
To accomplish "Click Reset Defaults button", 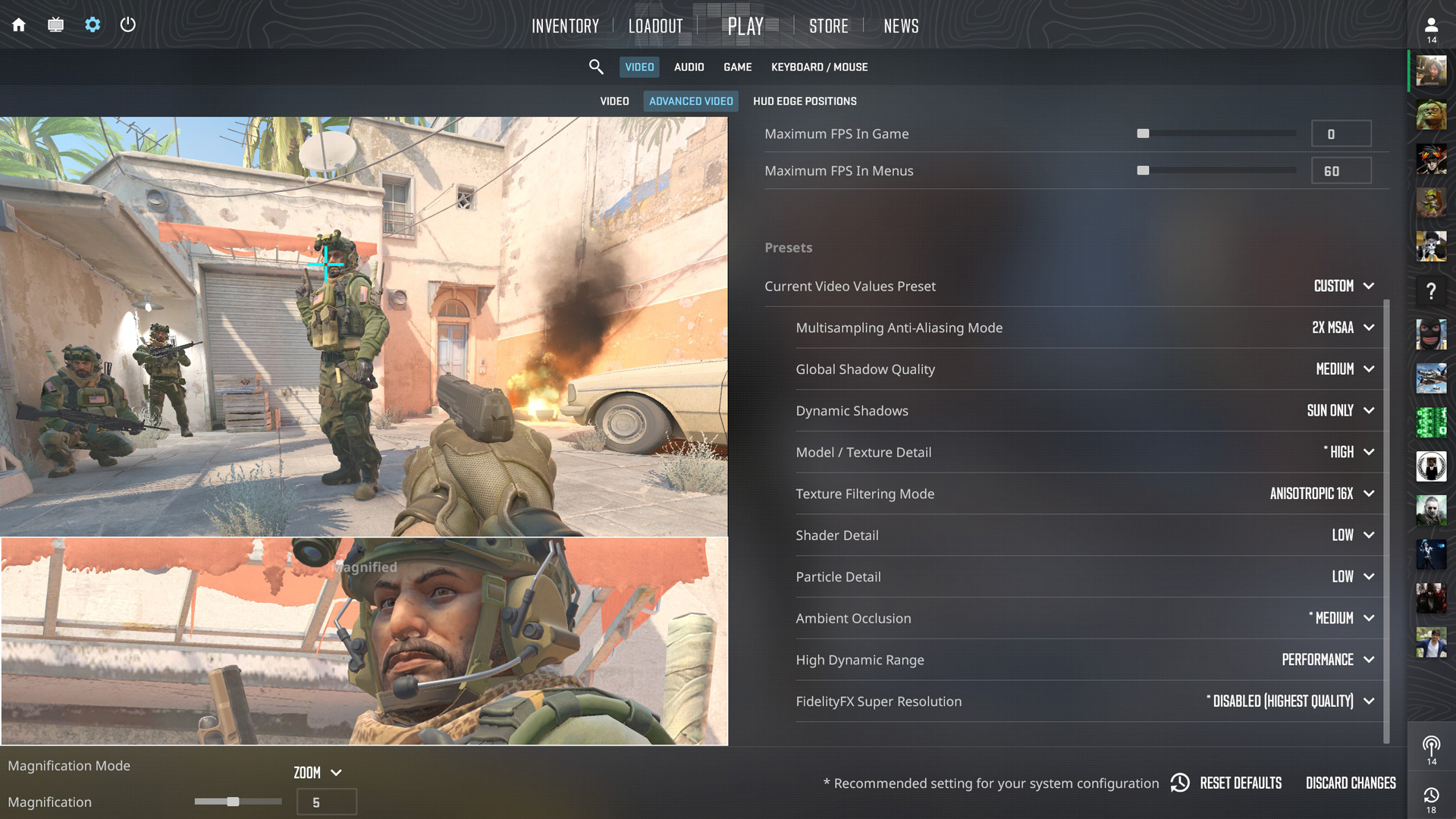I will (1241, 783).
